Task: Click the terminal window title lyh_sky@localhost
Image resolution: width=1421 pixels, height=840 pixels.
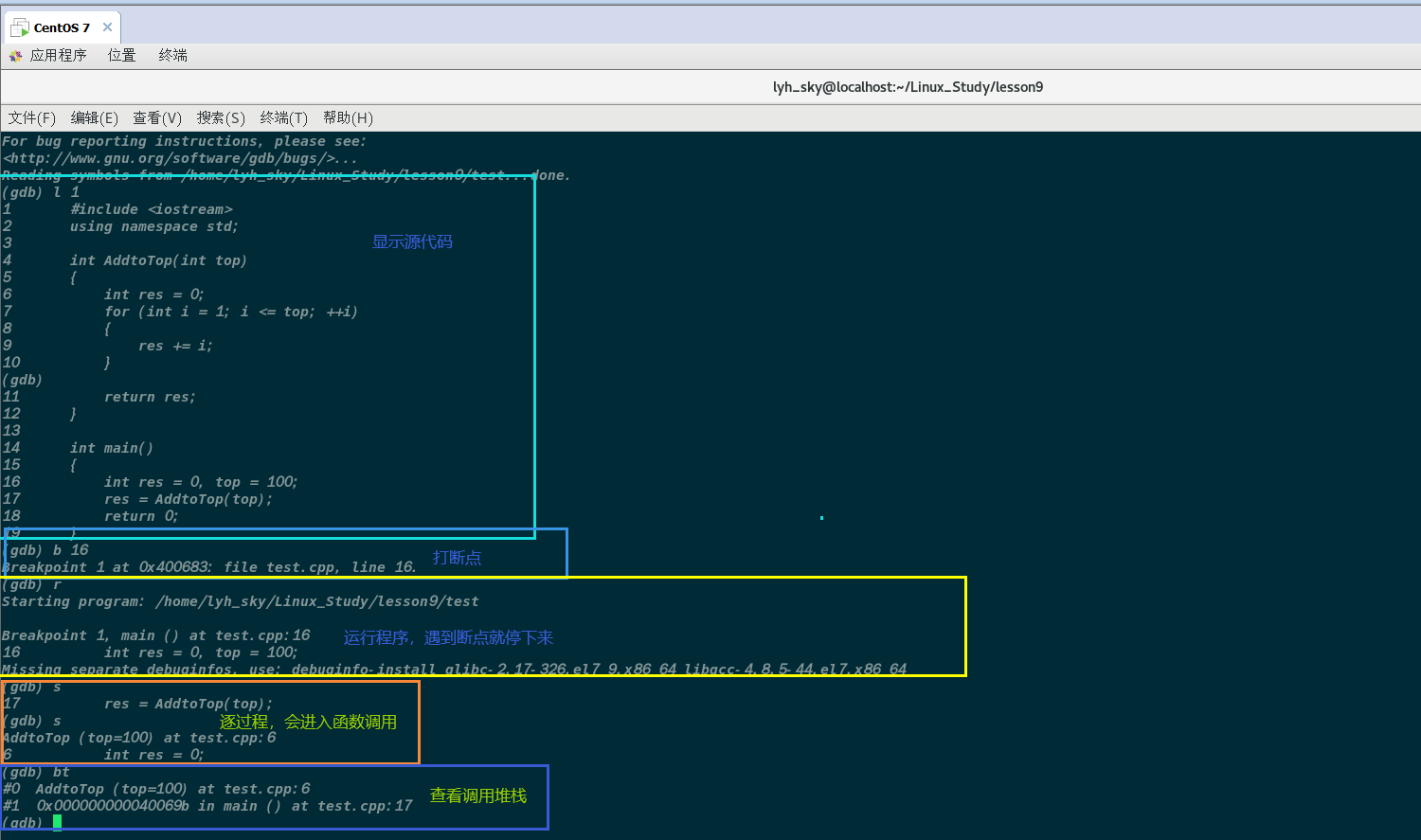Action: (908, 87)
